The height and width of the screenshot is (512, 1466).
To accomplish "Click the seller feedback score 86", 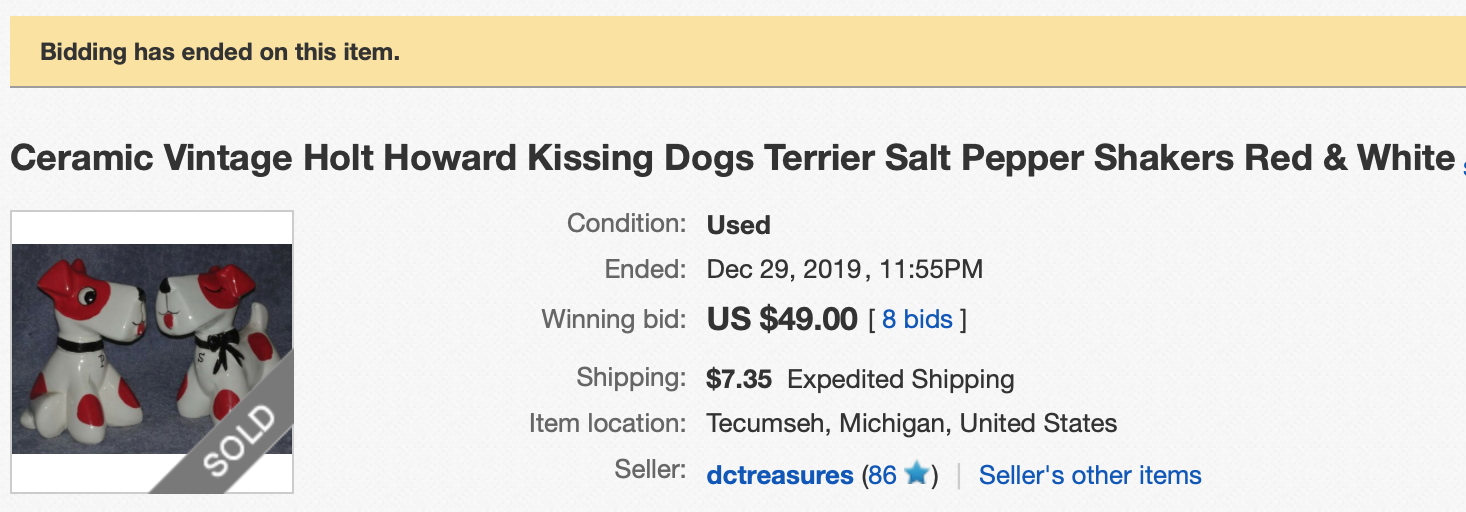I will [882, 475].
